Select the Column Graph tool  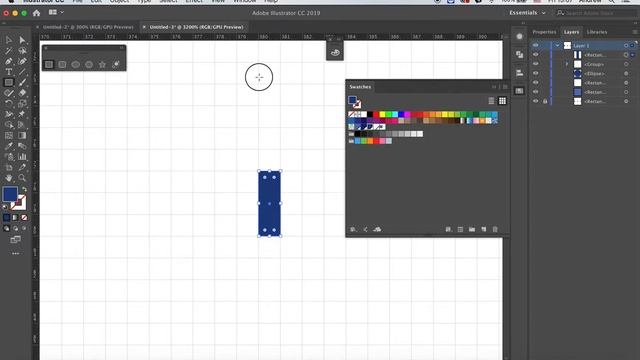(22, 157)
